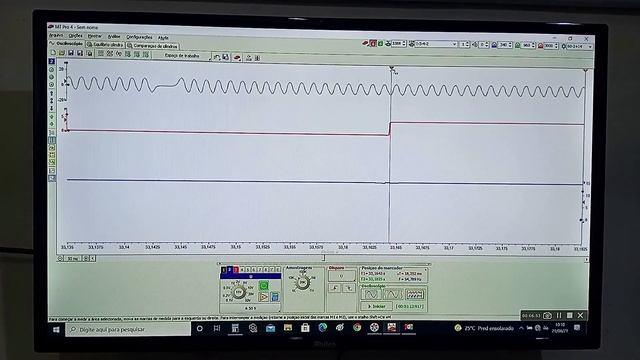Pause the screen recording overlay
The width and height of the screenshot is (640, 360).
point(559,316)
